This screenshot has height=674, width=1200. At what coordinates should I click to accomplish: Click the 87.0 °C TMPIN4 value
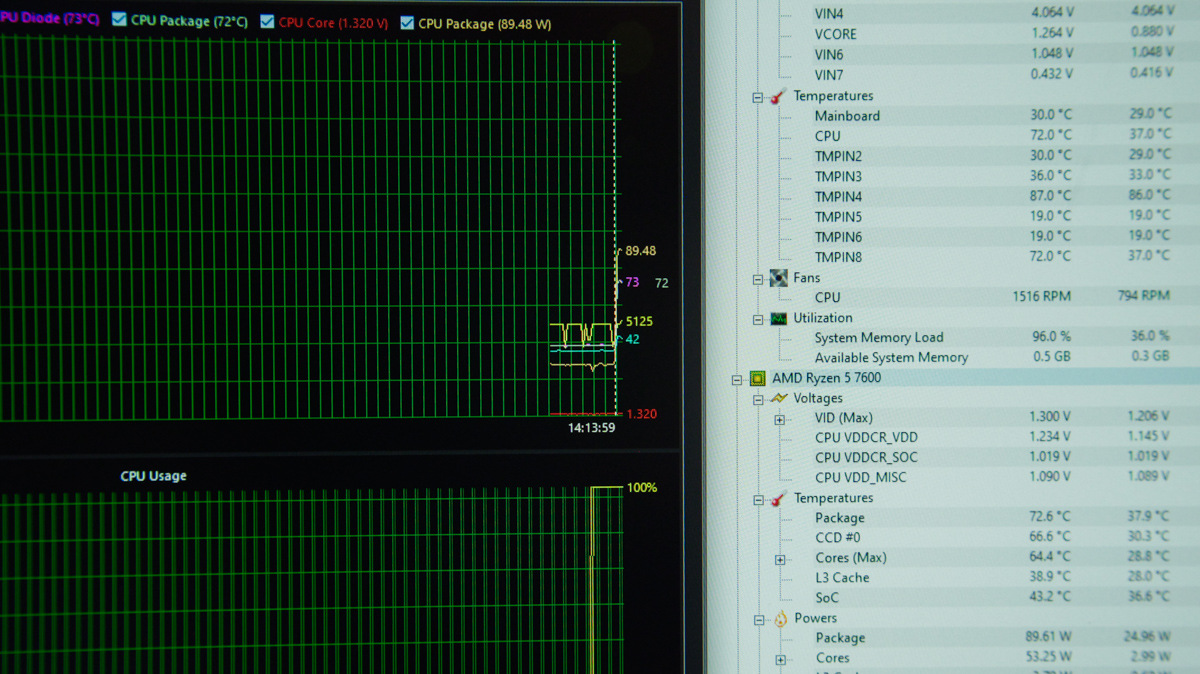click(1050, 196)
